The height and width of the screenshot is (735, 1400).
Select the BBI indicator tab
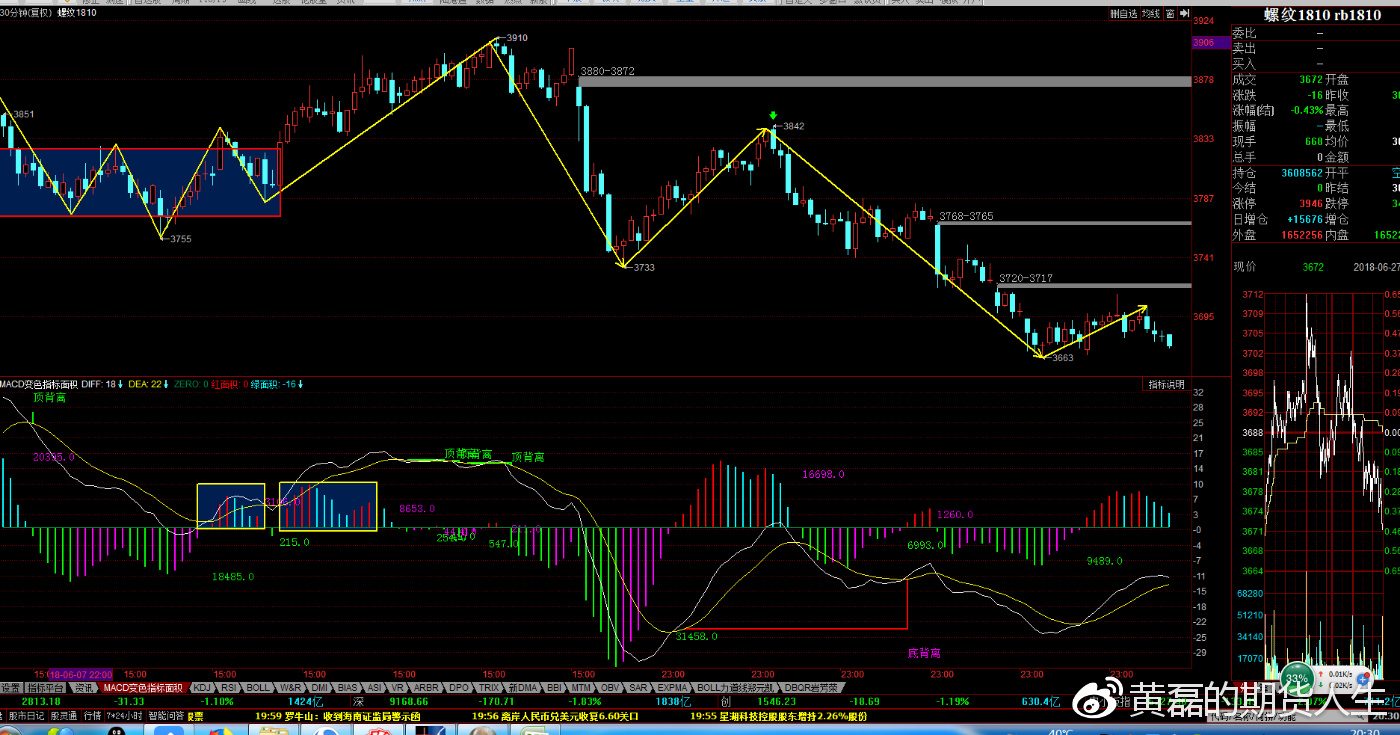click(554, 688)
